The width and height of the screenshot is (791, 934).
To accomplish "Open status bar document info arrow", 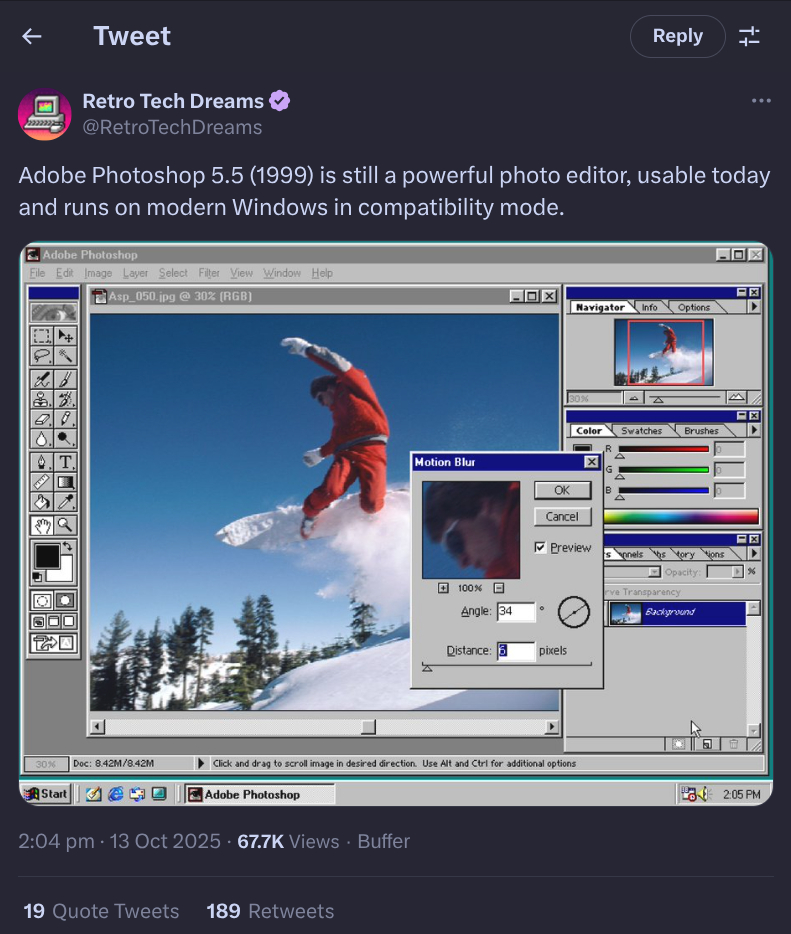I will tap(201, 764).
